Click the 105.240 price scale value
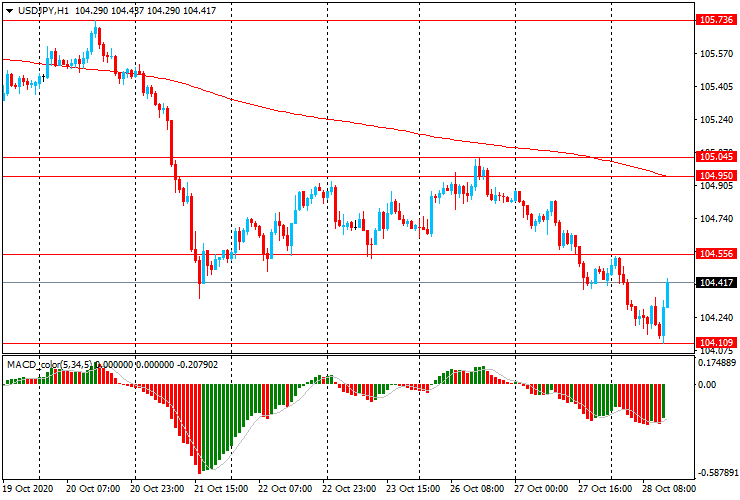The height and width of the screenshot is (500, 740). point(716,120)
